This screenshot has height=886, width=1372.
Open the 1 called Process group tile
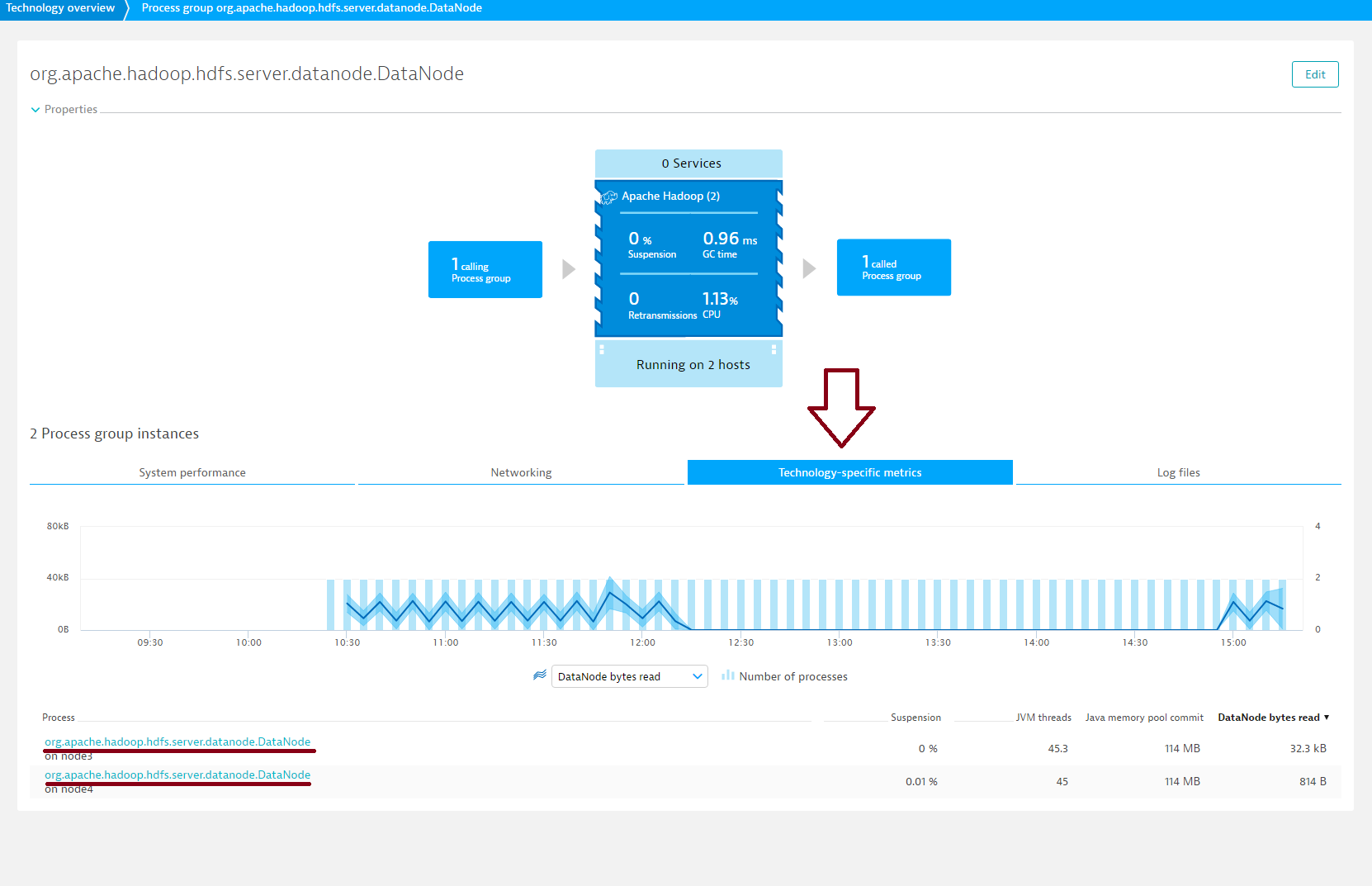(894, 268)
